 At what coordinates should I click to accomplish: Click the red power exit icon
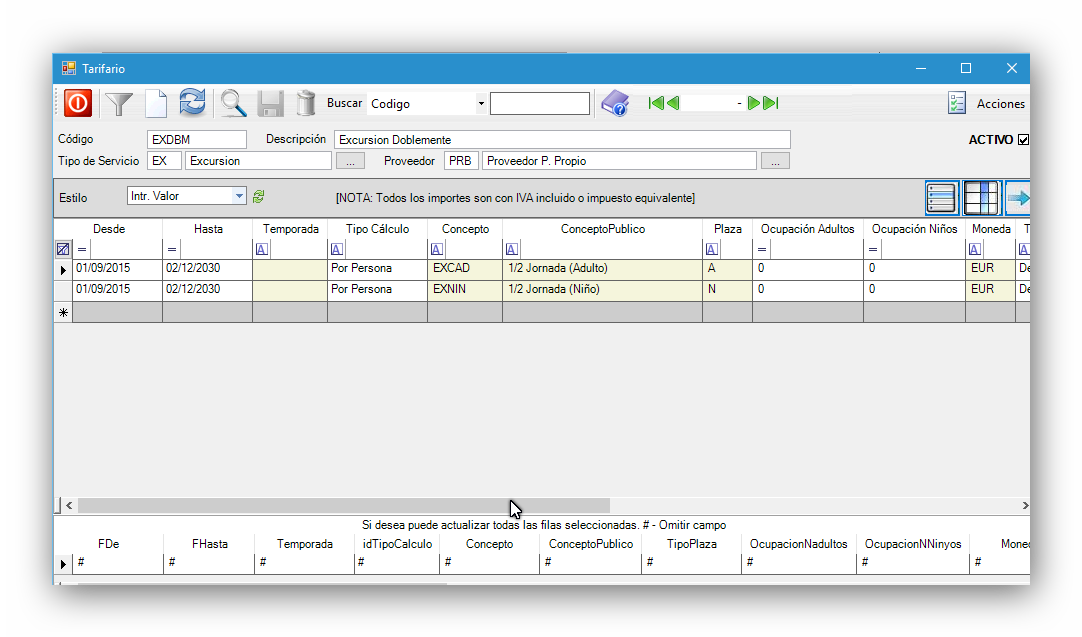(78, 103)
